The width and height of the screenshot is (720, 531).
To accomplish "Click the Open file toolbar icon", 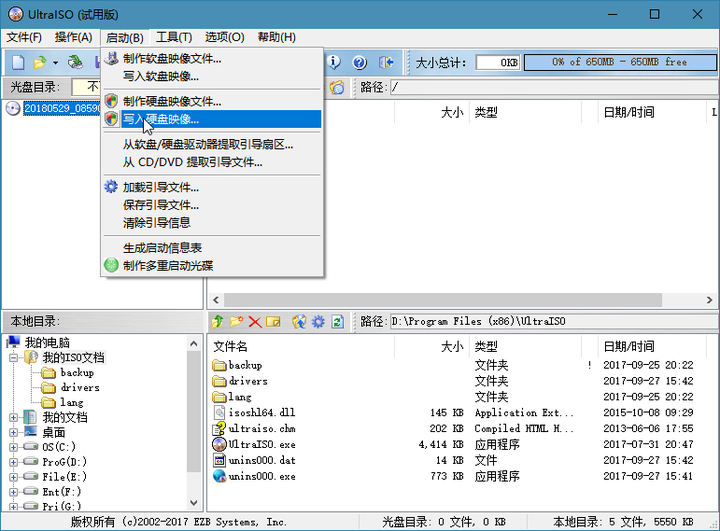I will pos(40,62).
